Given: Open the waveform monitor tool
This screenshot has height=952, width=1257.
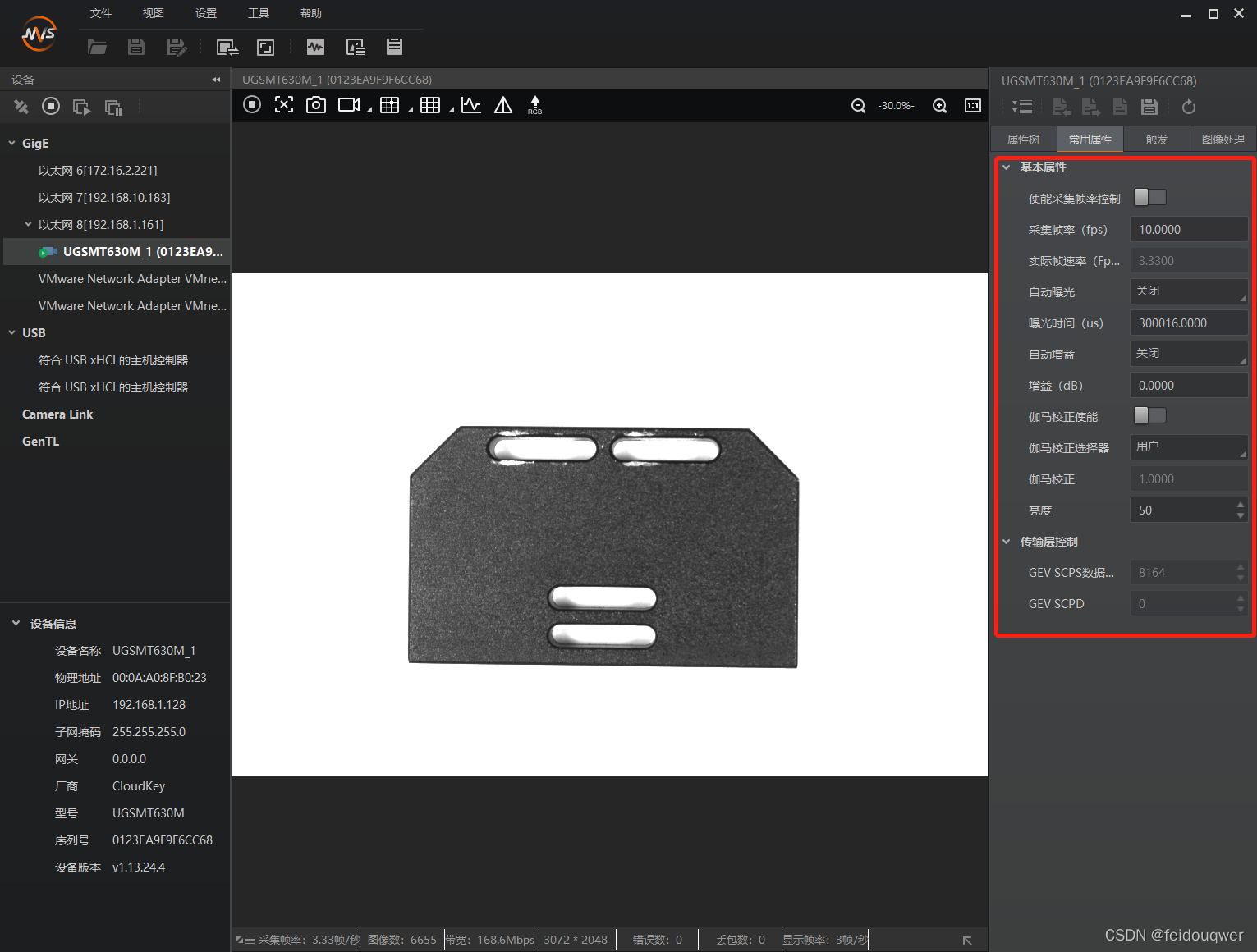Looking at the screenshot, I should (x=315, y=47).
